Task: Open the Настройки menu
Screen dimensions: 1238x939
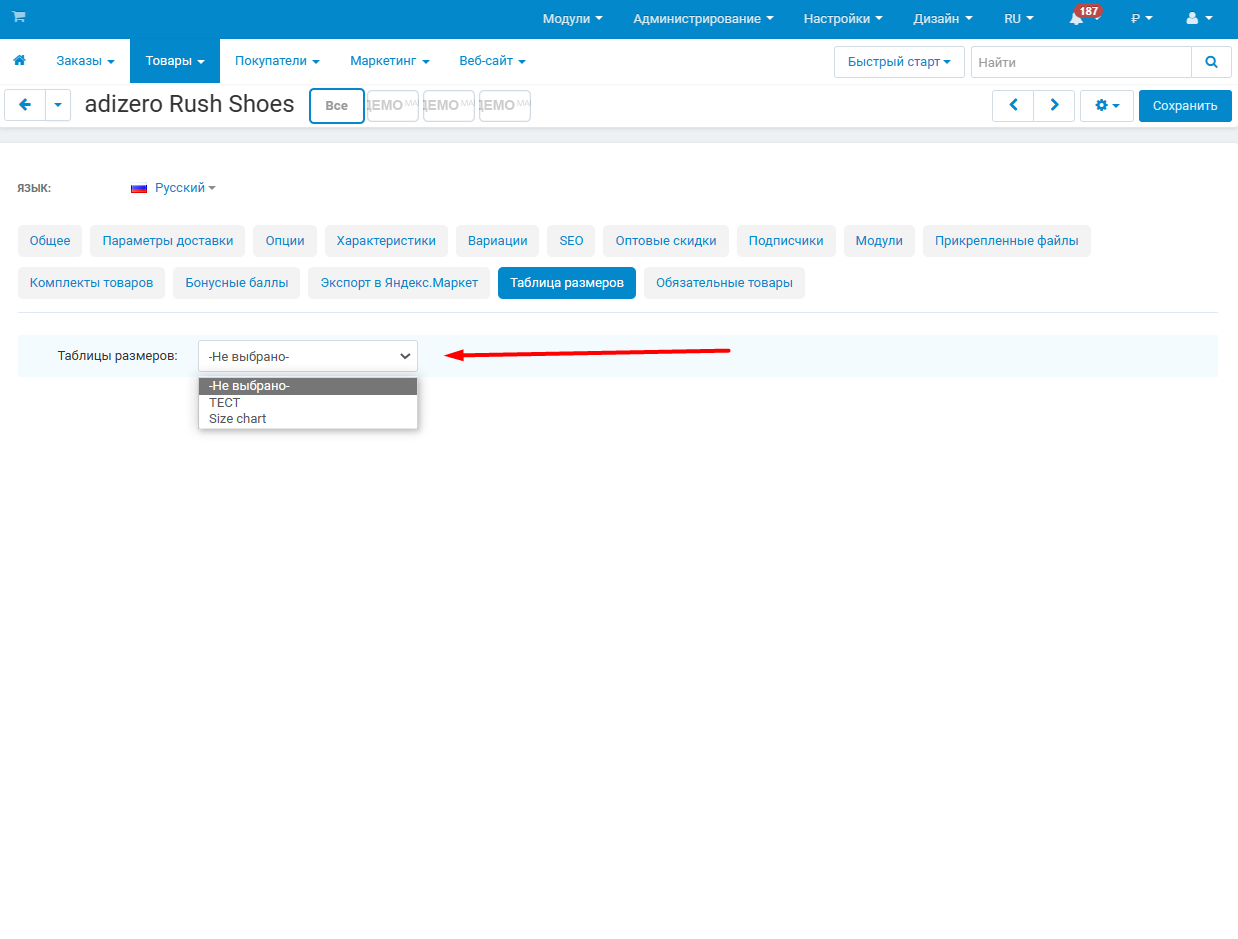Action: 843,18
